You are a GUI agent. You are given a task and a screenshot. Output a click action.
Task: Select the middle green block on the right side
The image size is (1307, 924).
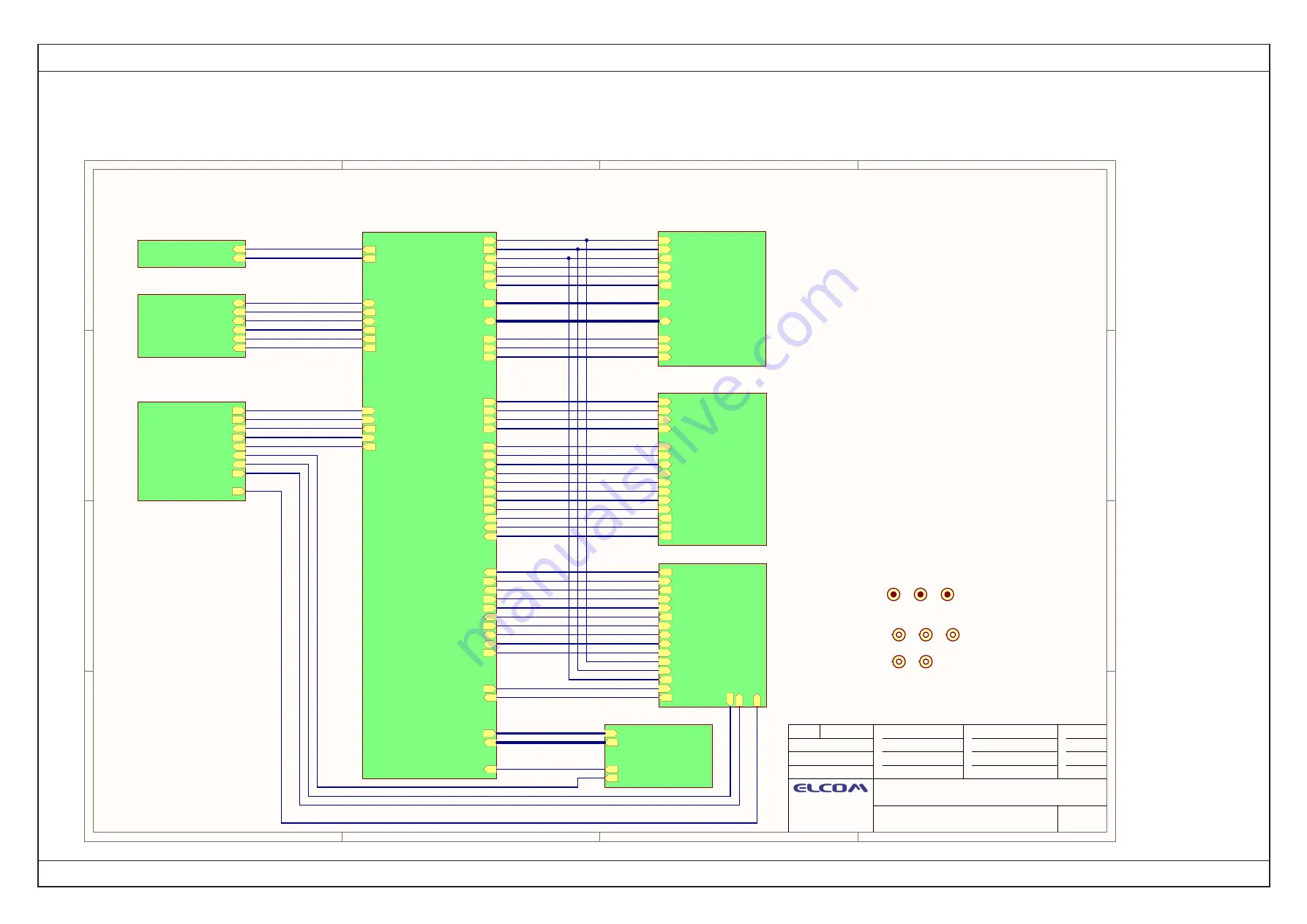tap(712, 470)
